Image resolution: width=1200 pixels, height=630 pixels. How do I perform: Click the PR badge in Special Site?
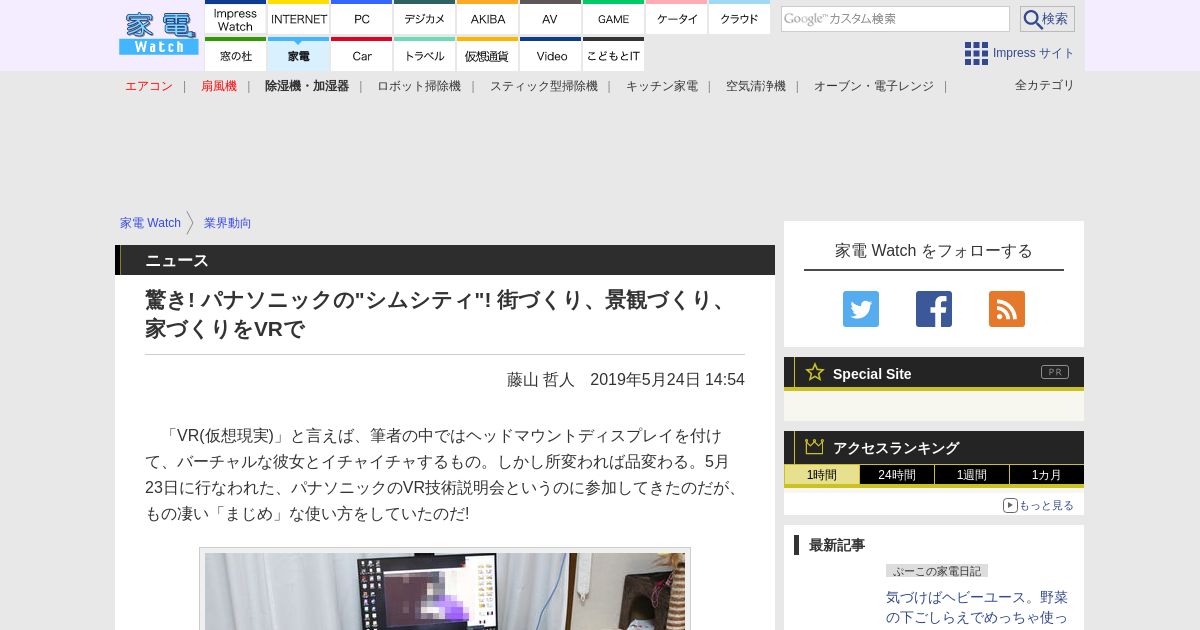(1055, 372)
